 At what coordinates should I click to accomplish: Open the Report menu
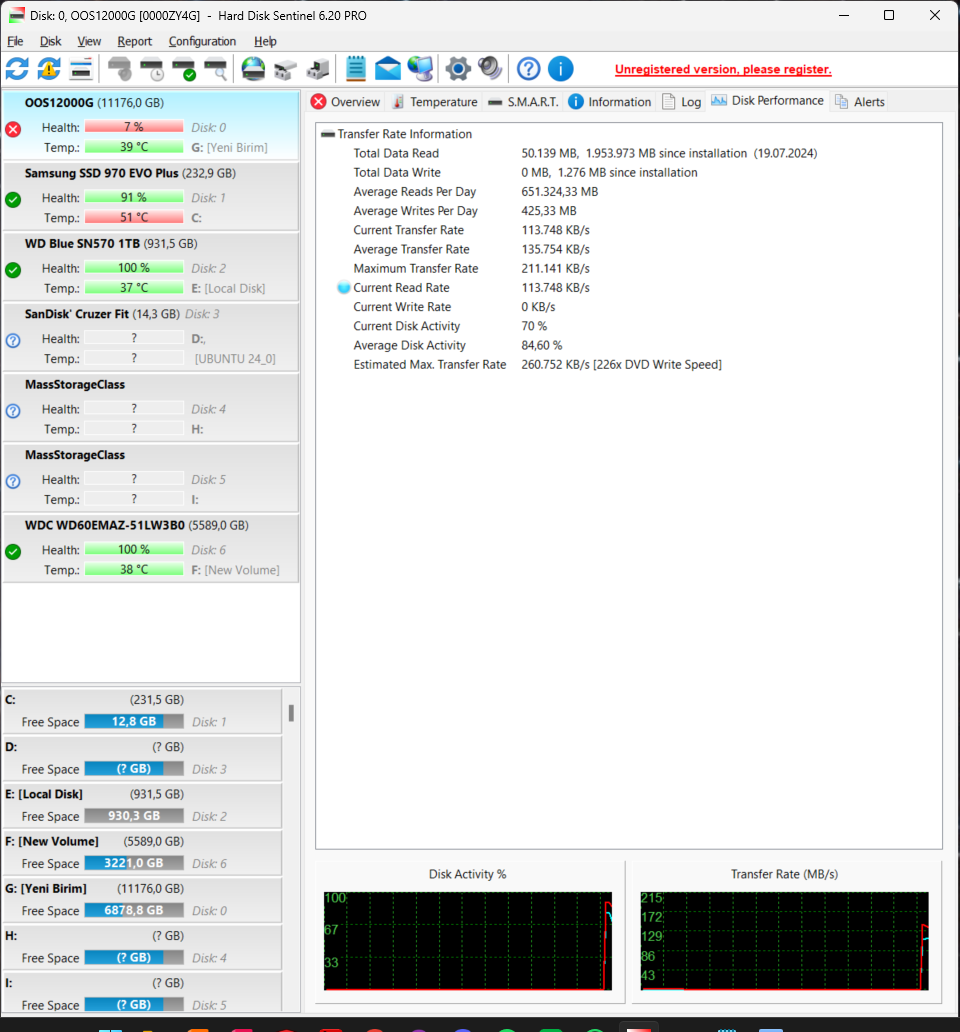click(x=134, y=41)
